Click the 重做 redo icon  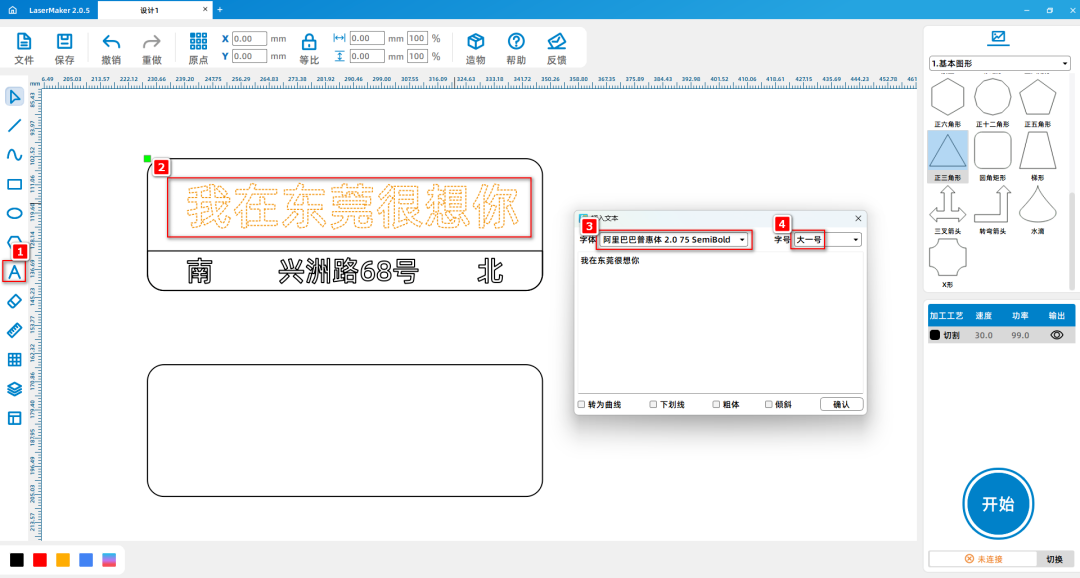pos(151,44)
